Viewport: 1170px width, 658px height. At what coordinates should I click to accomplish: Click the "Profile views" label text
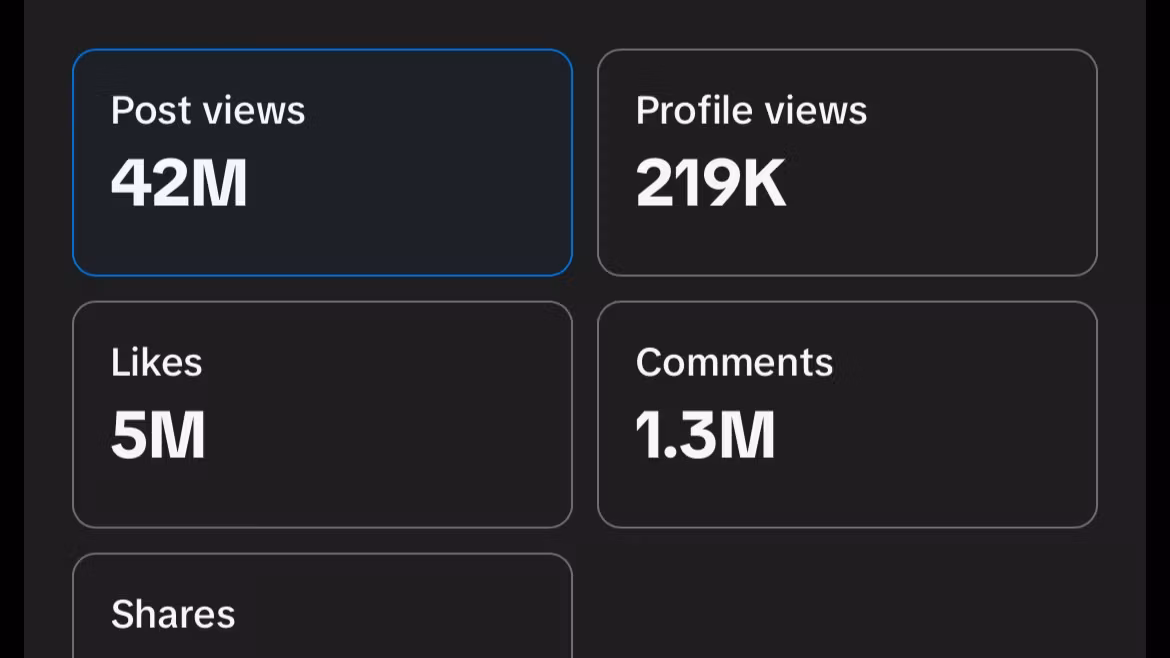tap(751, 110)
